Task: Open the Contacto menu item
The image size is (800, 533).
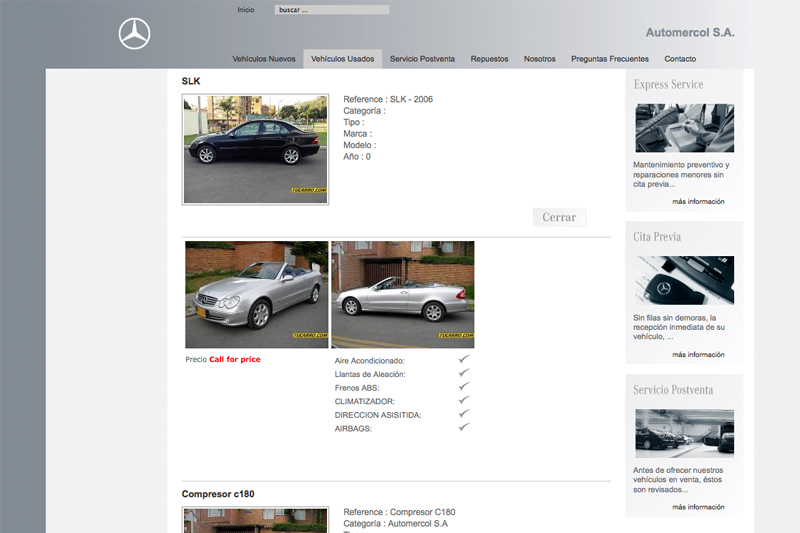Action: [x=680, y=59]
